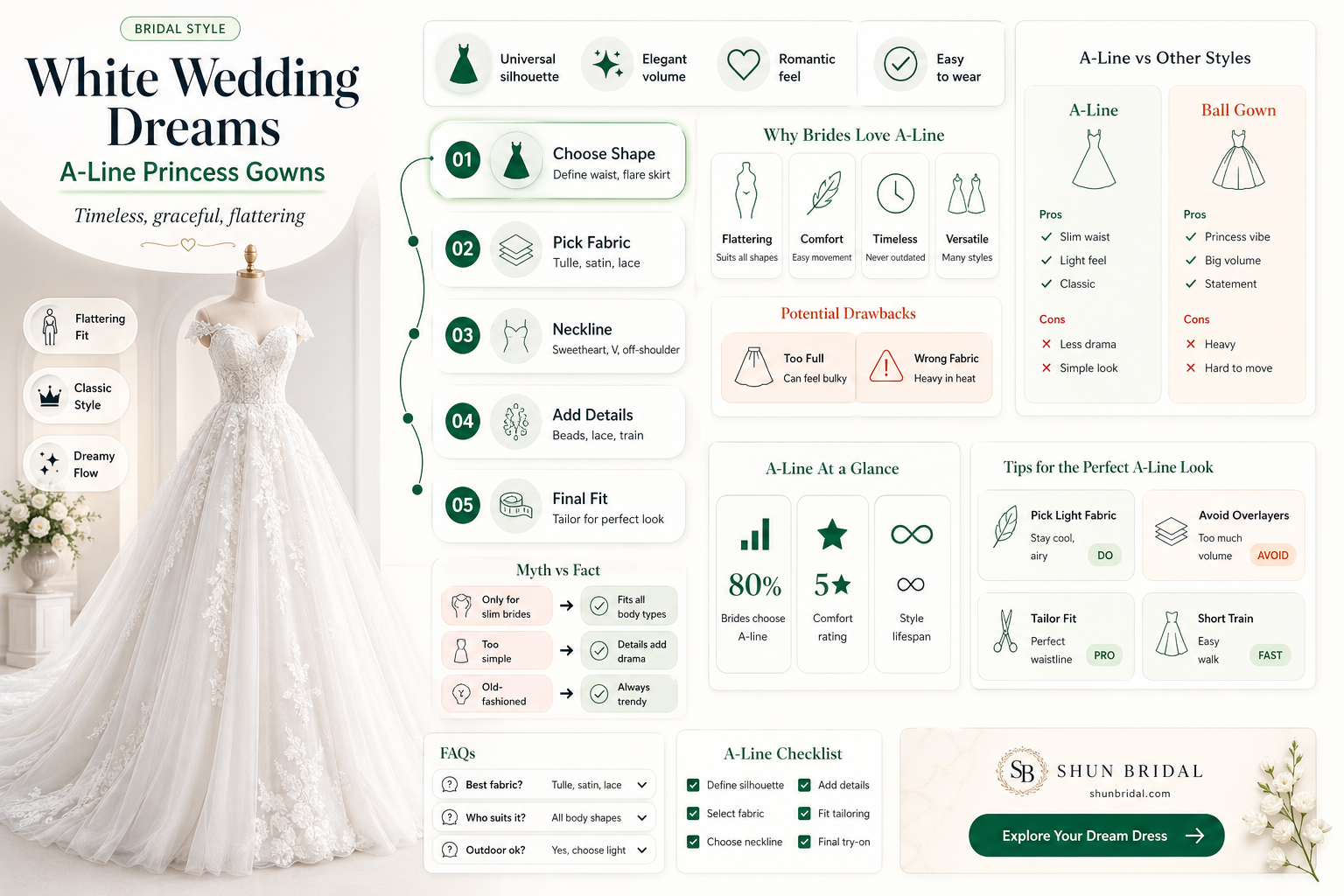Screen dimensions: 1344x896
Task: Select step 03 Neckline
Action: [x=558, y=336]
